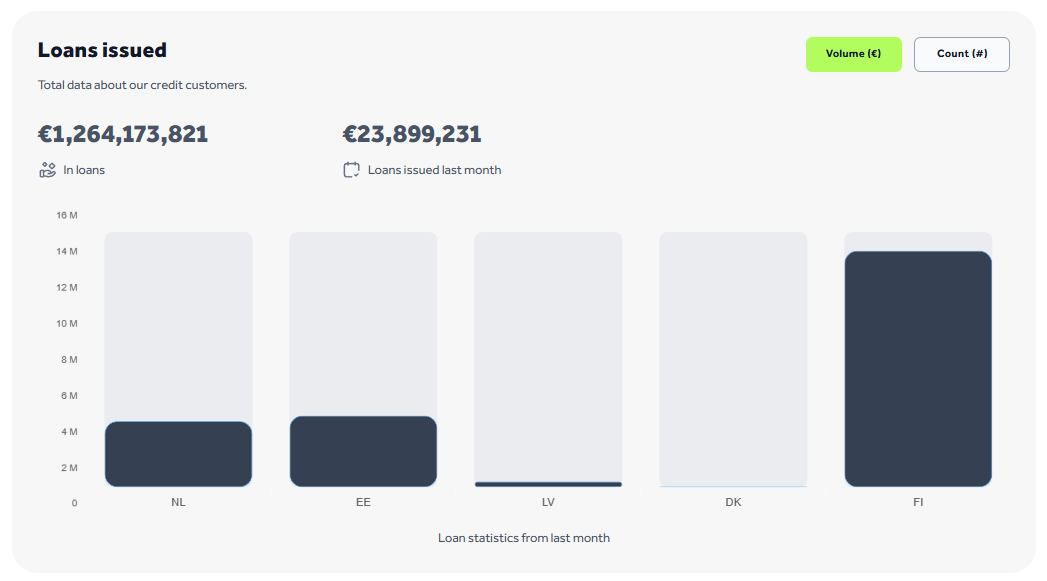Select the dark EE loan volume bar
Image resolution: width=1047 pixels, height=581 pixels.
pos(363,451)
